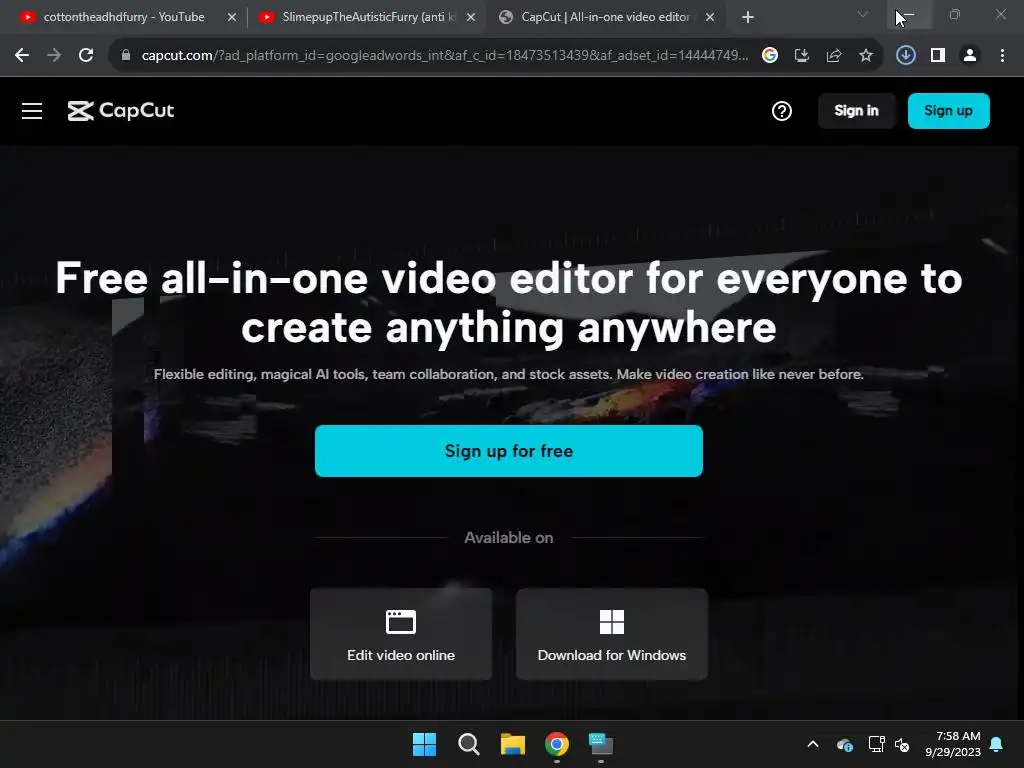Screen dimensions: 1024x768
Task: Bookmark this page with the star
Action: coord(866,56)
